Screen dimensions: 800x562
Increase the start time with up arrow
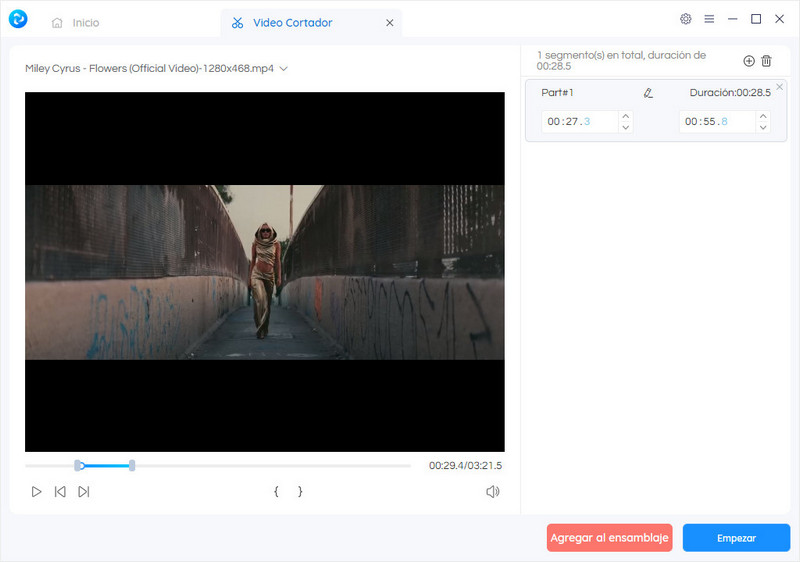(626, 116)
